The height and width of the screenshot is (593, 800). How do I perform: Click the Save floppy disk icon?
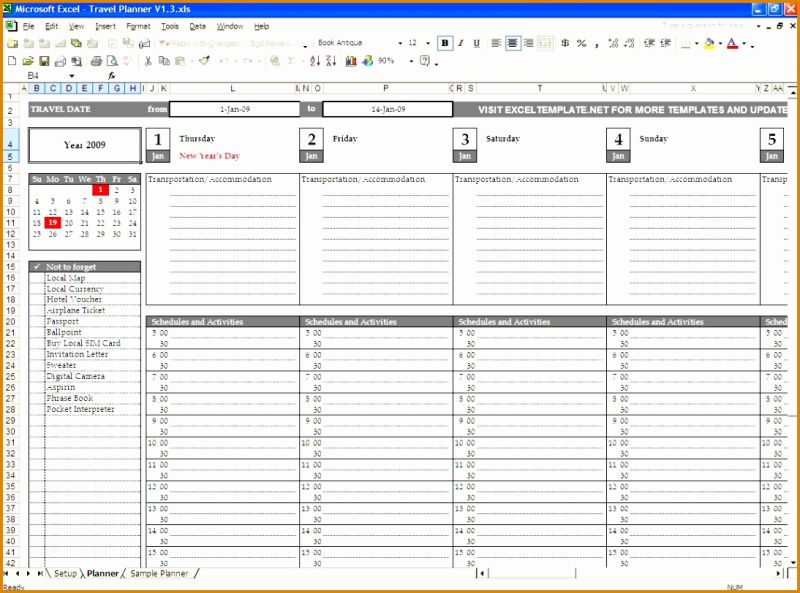[44, 61]
